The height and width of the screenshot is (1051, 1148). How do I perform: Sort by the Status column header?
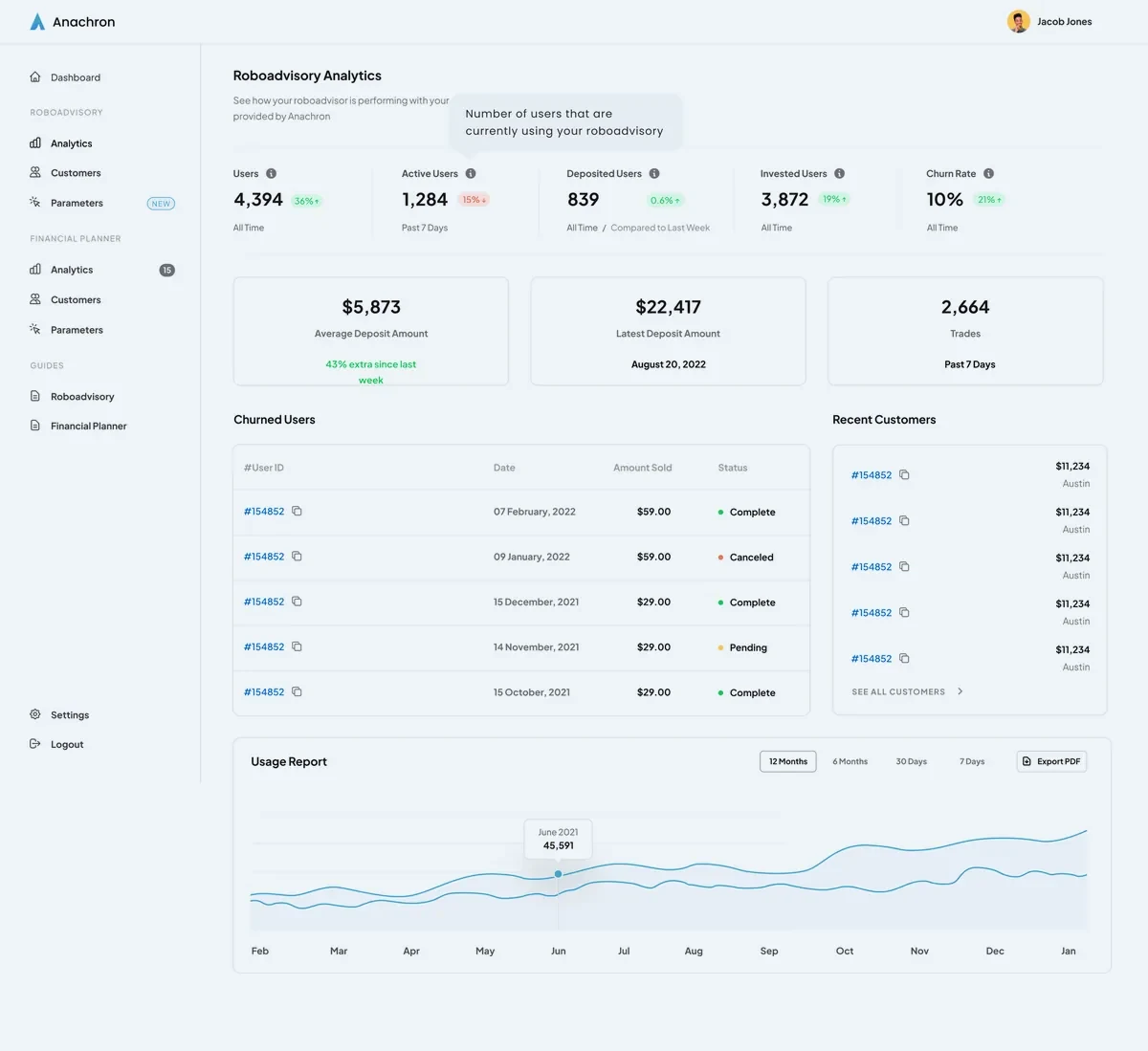[733, 468]
